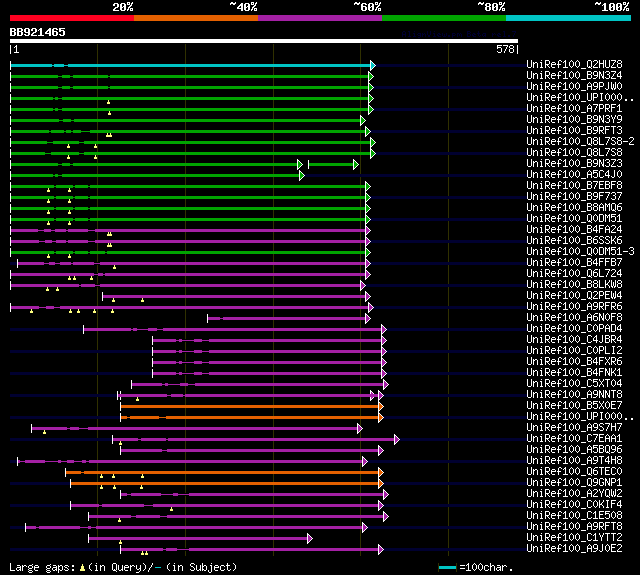Click the green ~80% legend color segment
This screenshot has height=575, width=640.
click(x=444, y=18)
